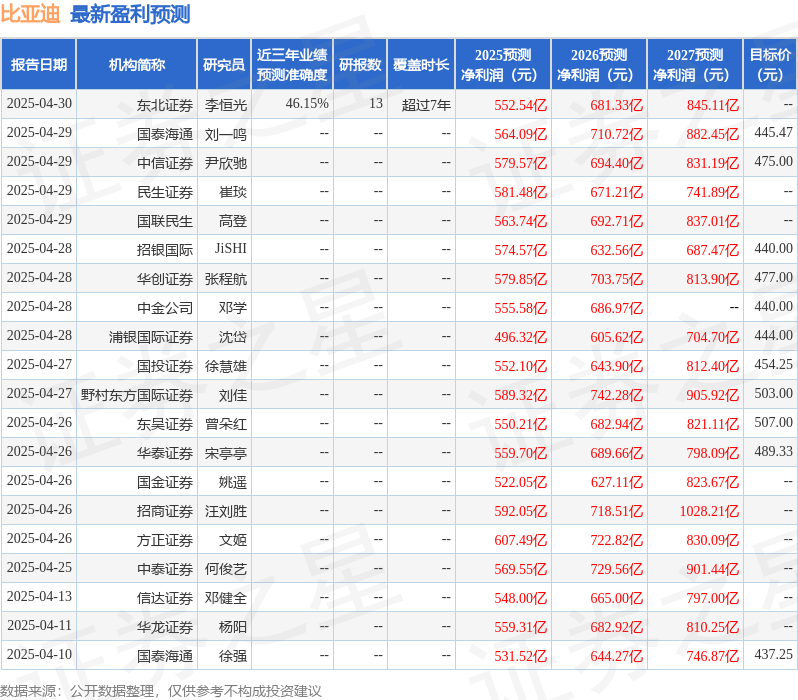Click researcher name JiSHI

point(231,248)
